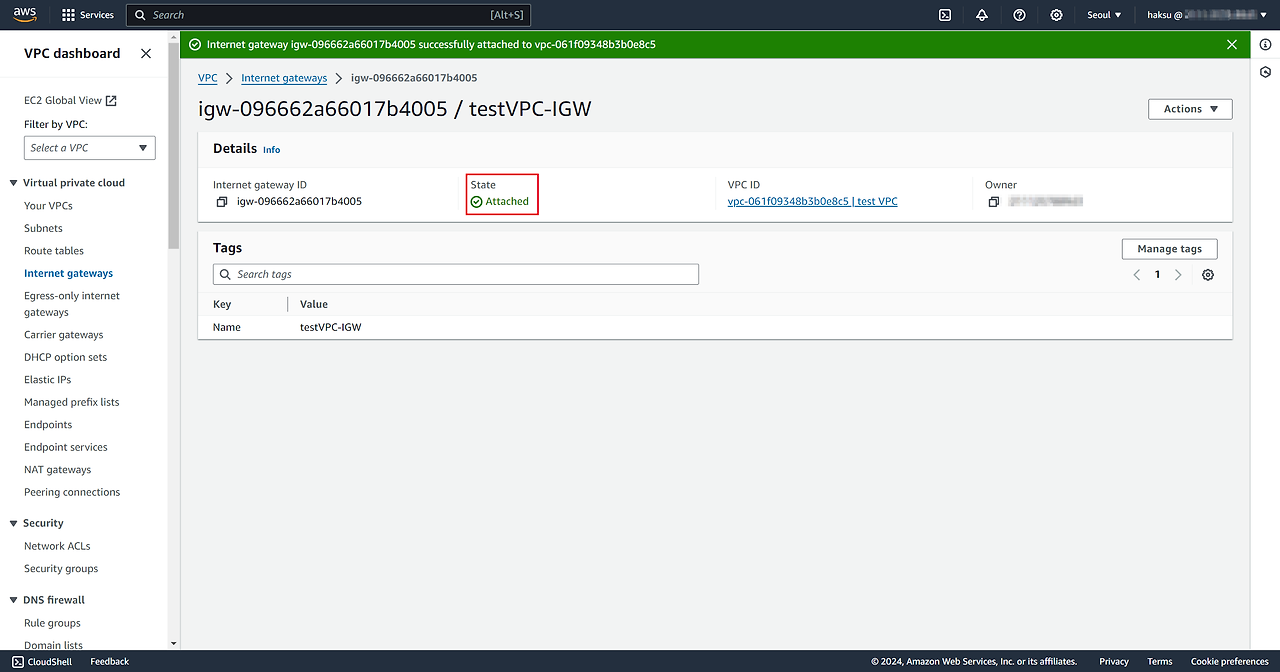This screenshot has width=1280, height=672.
Task: Collapse the Security section in sidebar
Action: (14, 523)
